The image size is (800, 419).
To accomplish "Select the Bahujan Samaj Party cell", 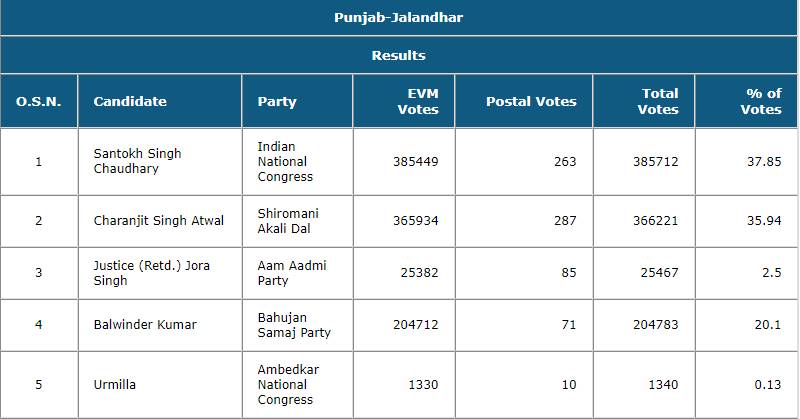I will (x=294, y=324).
